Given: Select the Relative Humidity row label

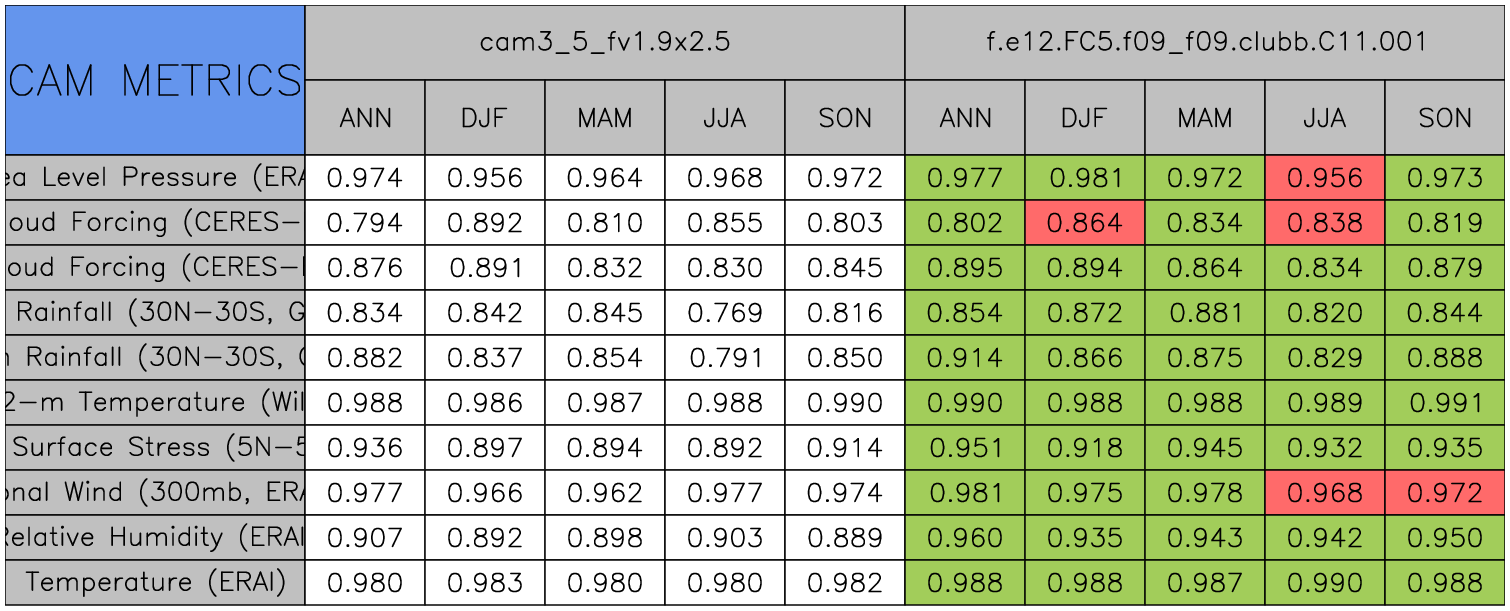Looking at the screenshot, I should click(x=154, y=537).
